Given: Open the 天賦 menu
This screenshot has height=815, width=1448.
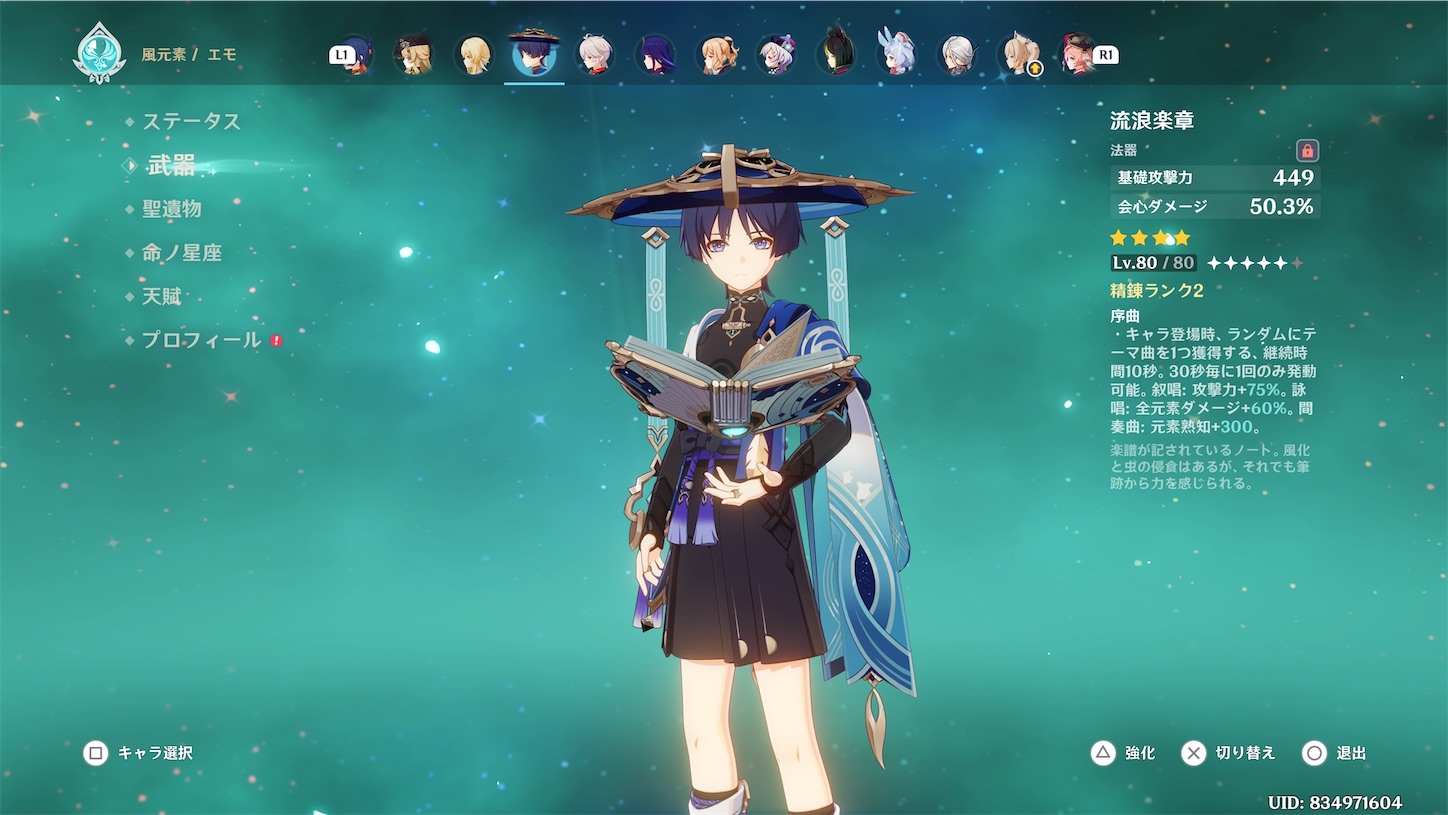Looking at the screenshot, I should coord(161,297).
